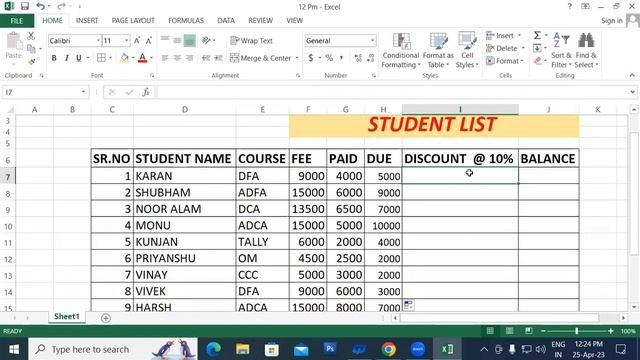Open Format as Table gallery

point(438,50)
